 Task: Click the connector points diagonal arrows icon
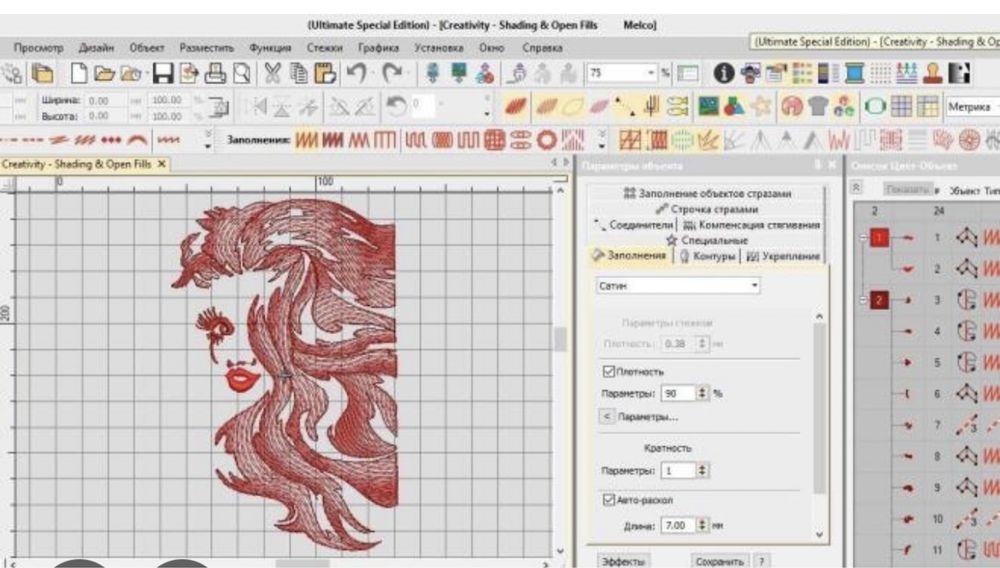pos(624,106)
